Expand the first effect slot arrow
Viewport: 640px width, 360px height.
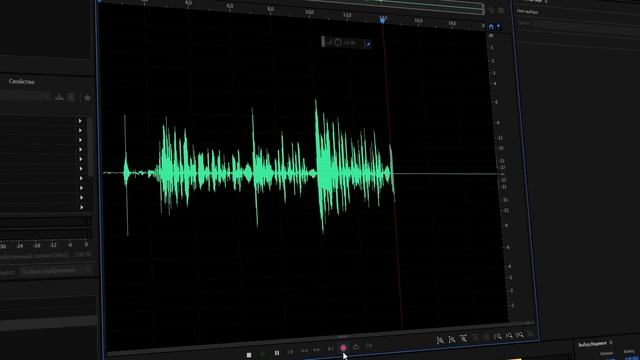(80, 121)
